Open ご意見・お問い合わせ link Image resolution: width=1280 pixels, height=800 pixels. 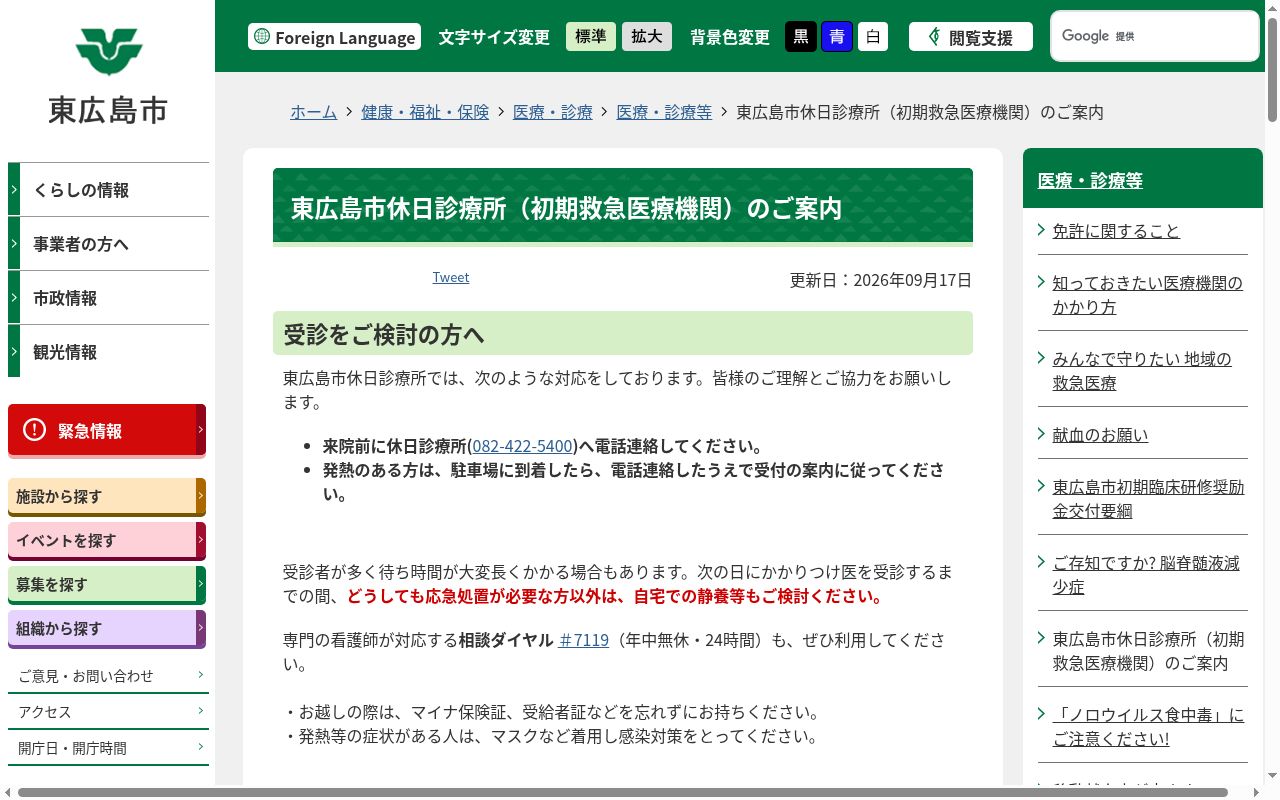(x=108, y=676)
